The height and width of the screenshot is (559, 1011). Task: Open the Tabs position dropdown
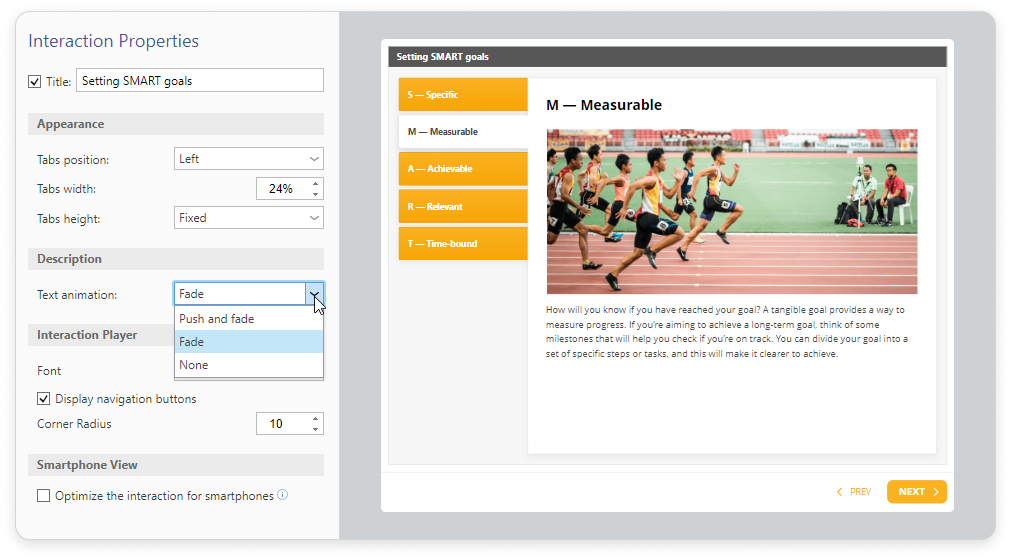248,159
